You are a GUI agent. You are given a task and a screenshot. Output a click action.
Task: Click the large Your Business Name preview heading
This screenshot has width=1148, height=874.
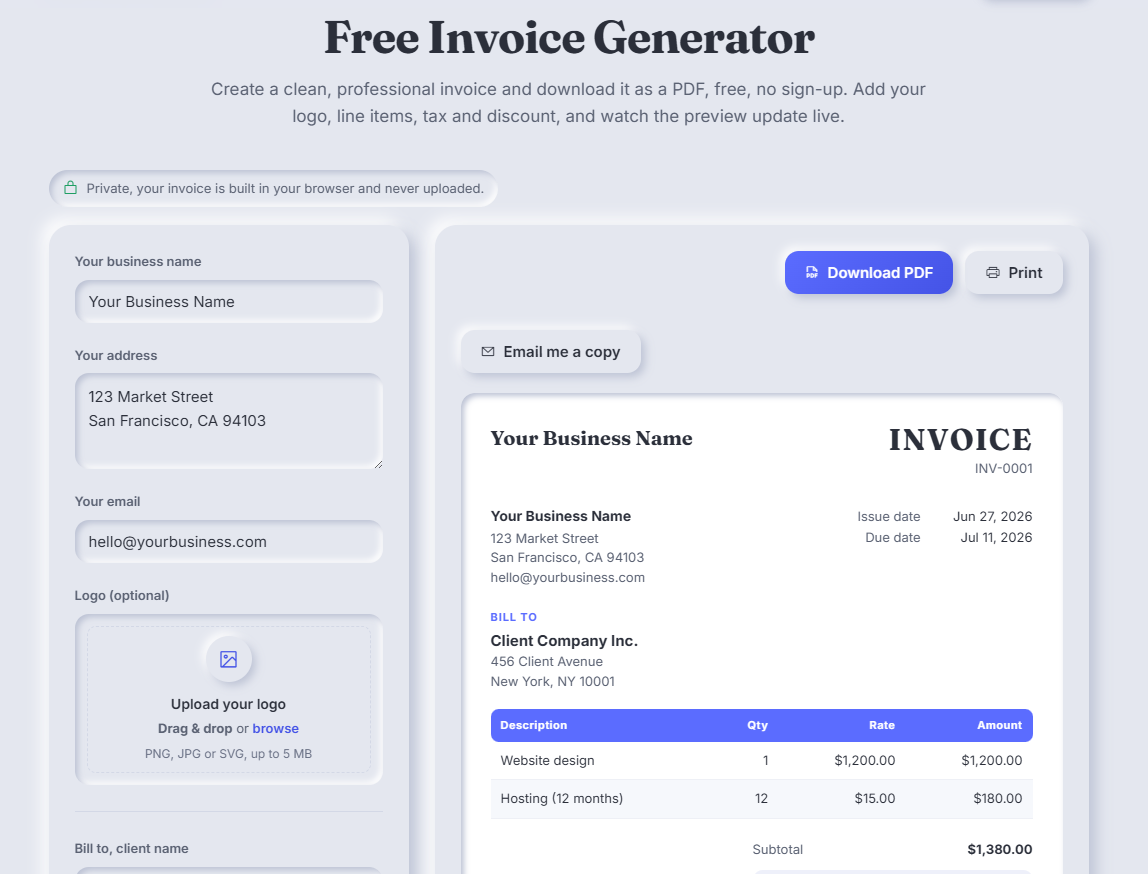click(x=592, y=438)
